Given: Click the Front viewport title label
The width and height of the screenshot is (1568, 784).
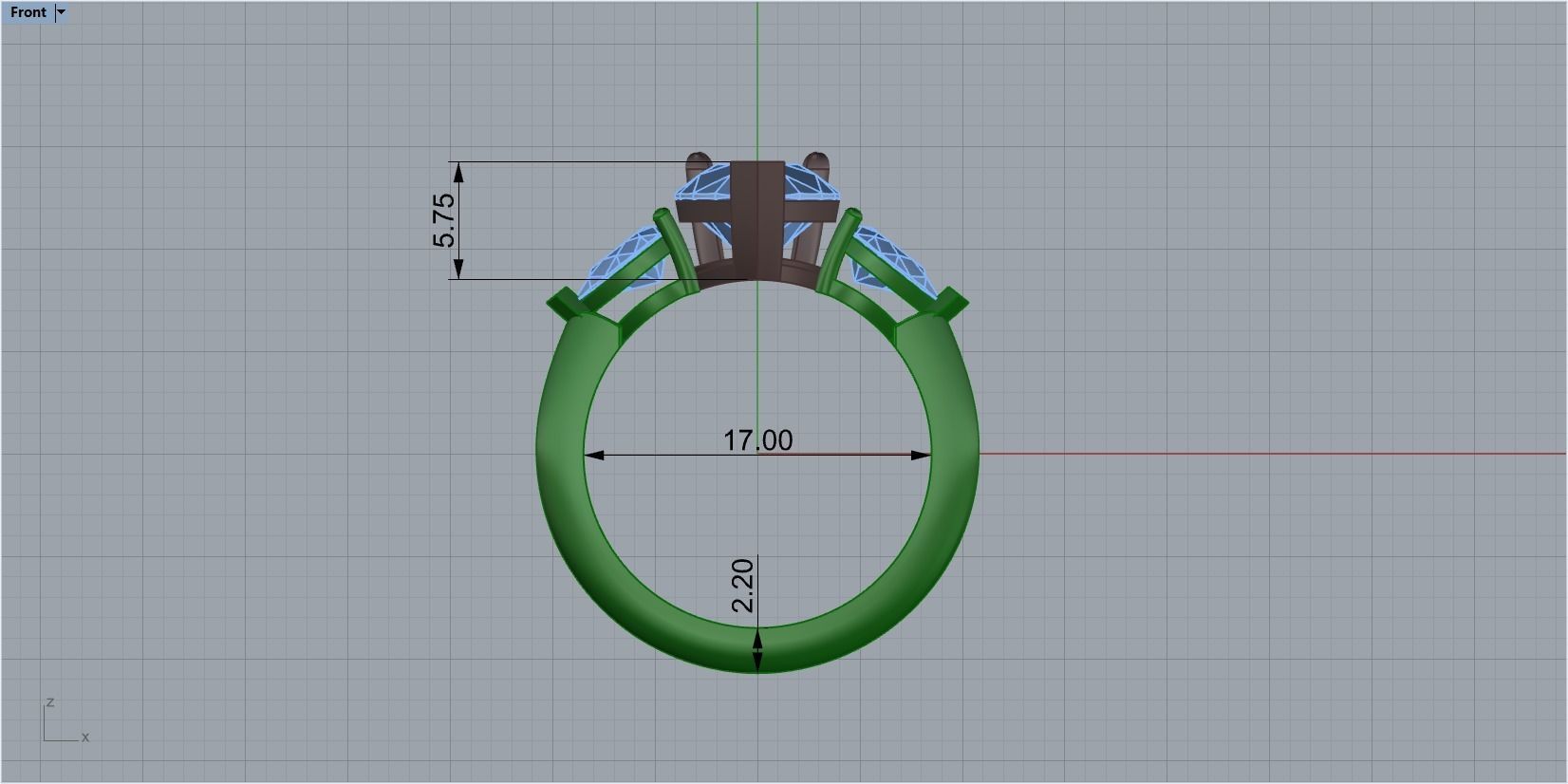Looking at the screenshot, I should [28, 12].
